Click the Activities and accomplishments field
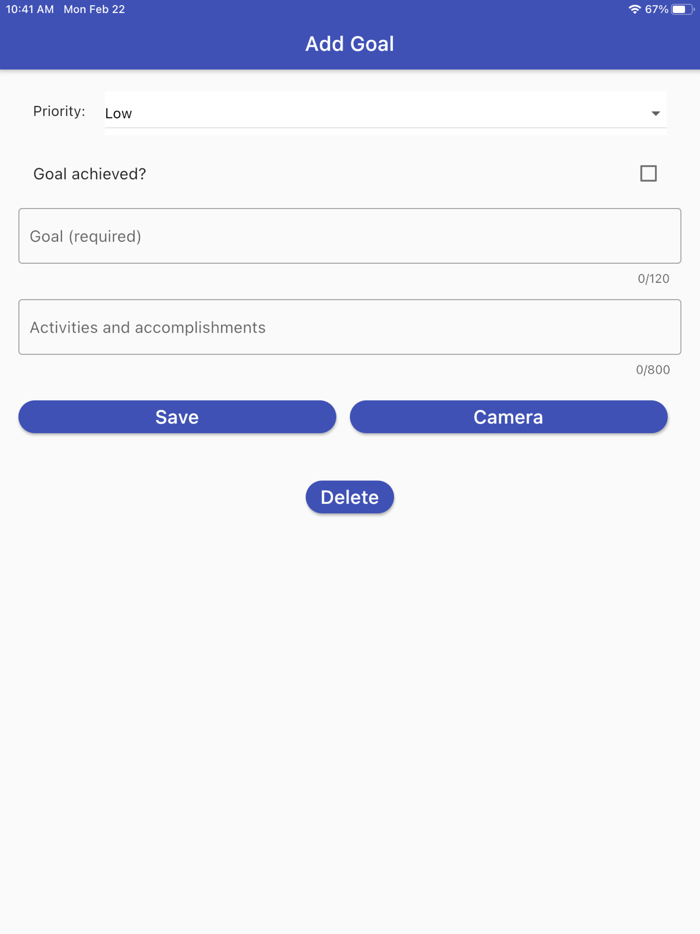This screenshot has height=934, width=700. tap(349, 326)
